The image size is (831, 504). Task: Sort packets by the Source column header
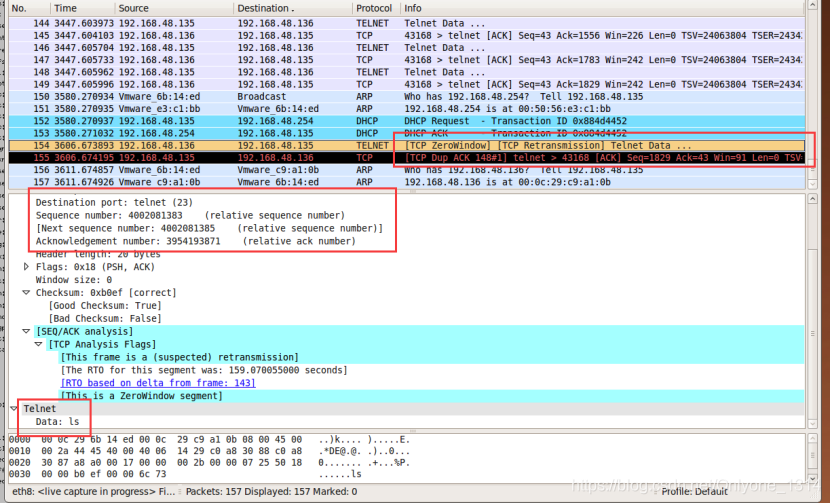pyautogui.click(x=174, y=8)
